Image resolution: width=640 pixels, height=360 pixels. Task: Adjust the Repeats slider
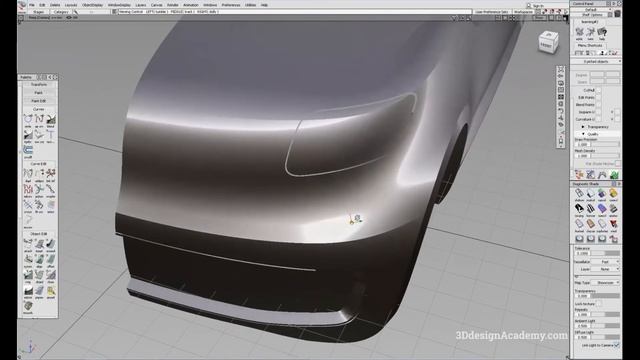pos(605,314)
